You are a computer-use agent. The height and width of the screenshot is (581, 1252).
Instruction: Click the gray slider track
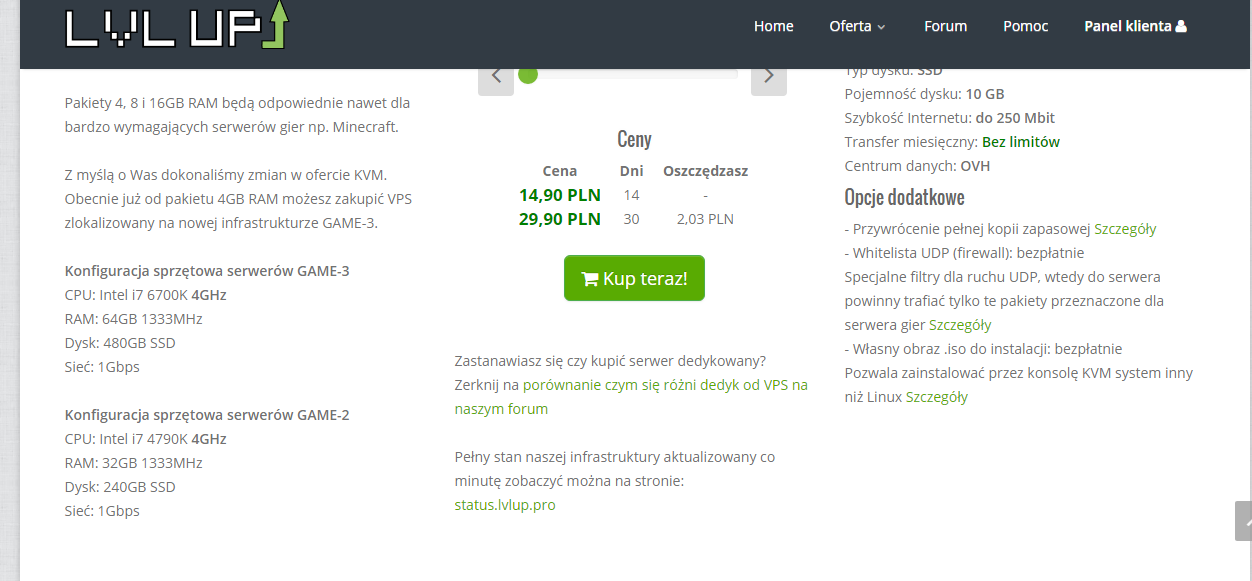[x=640, y=74]
